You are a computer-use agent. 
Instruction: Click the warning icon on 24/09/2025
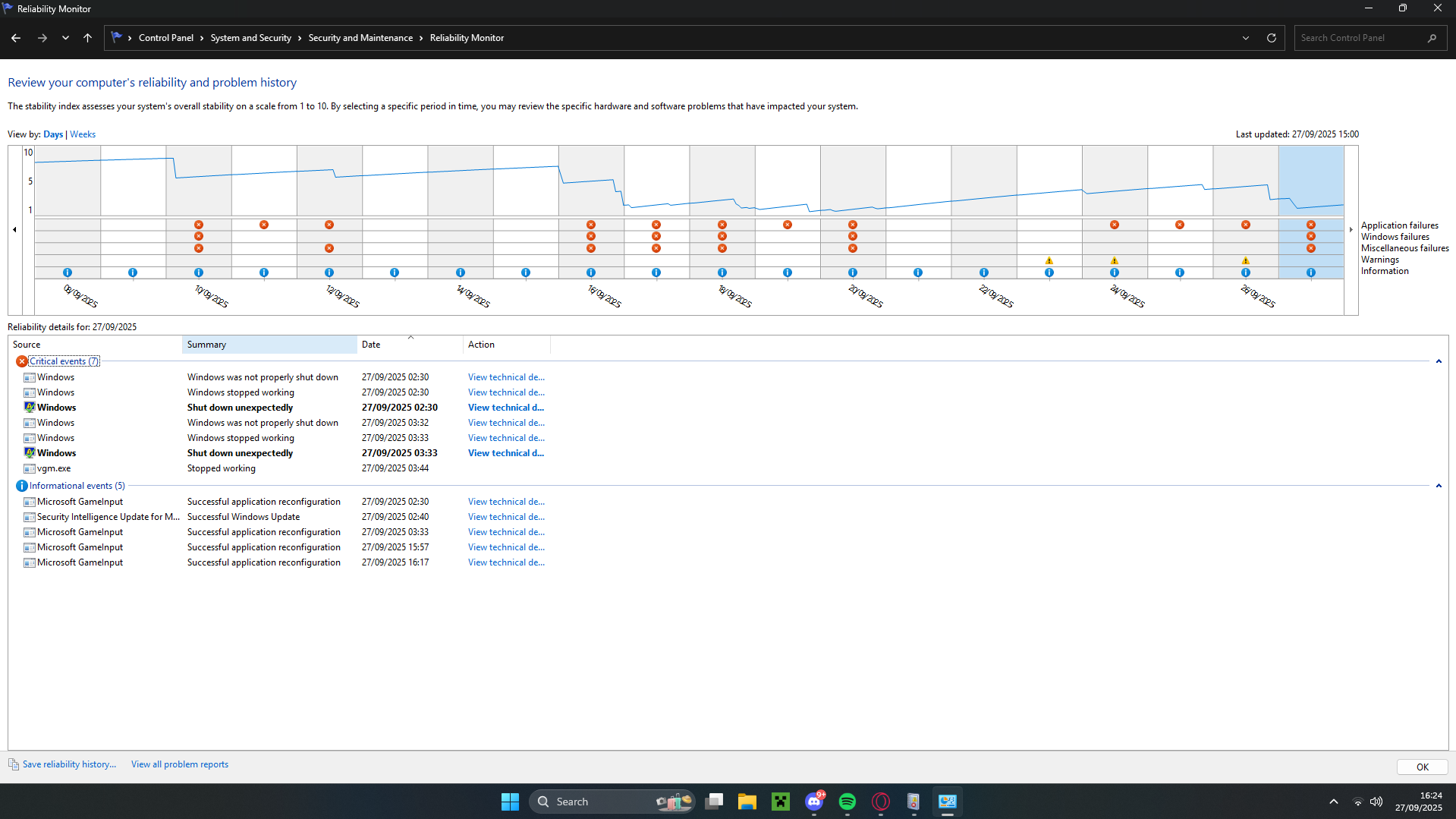coord(1115,260)
